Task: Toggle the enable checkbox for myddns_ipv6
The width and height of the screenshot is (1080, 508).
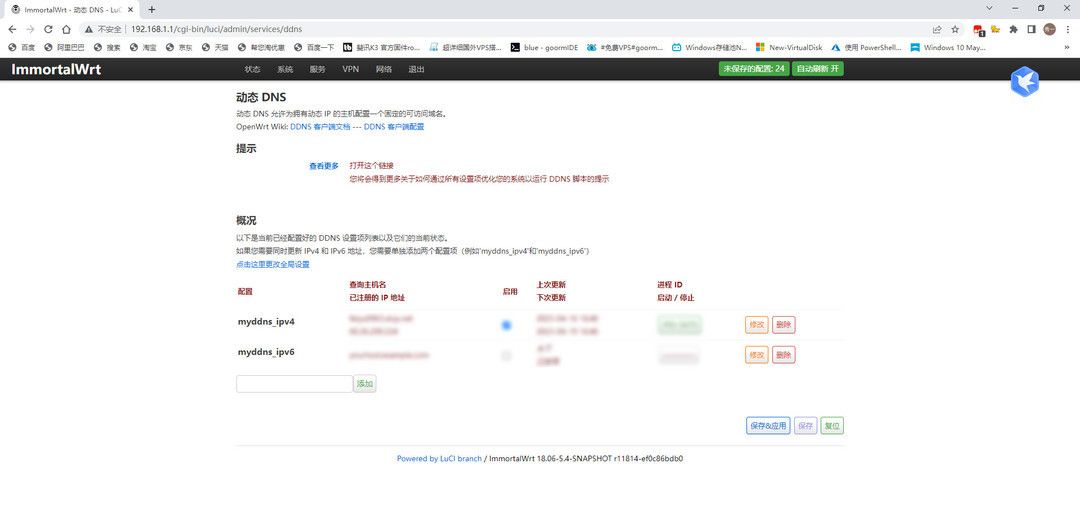Action: pos(507,356)
